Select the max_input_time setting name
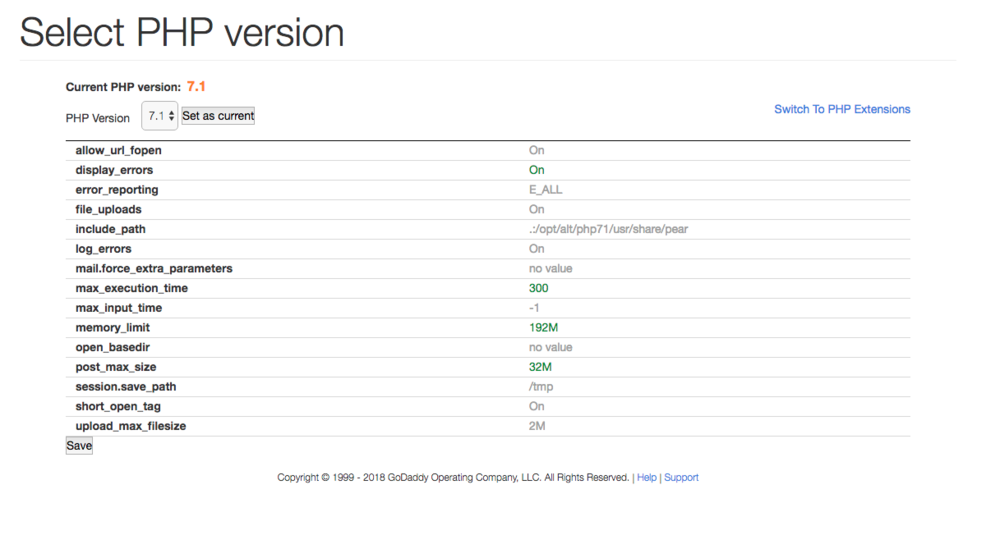This screenshot has width=1000, height=535. tap(119, 308)
